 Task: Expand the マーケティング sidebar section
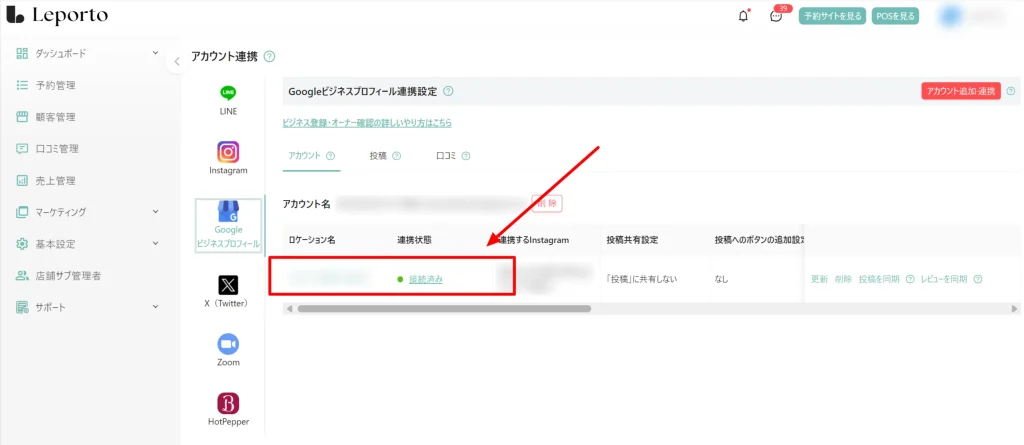click(x=155, y=212)
